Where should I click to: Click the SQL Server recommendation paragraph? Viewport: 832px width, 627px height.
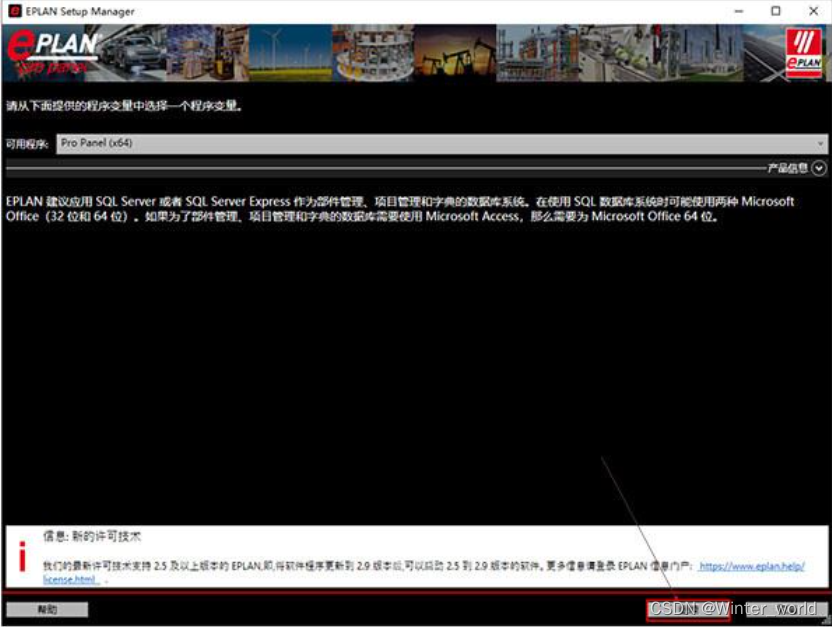400,209
